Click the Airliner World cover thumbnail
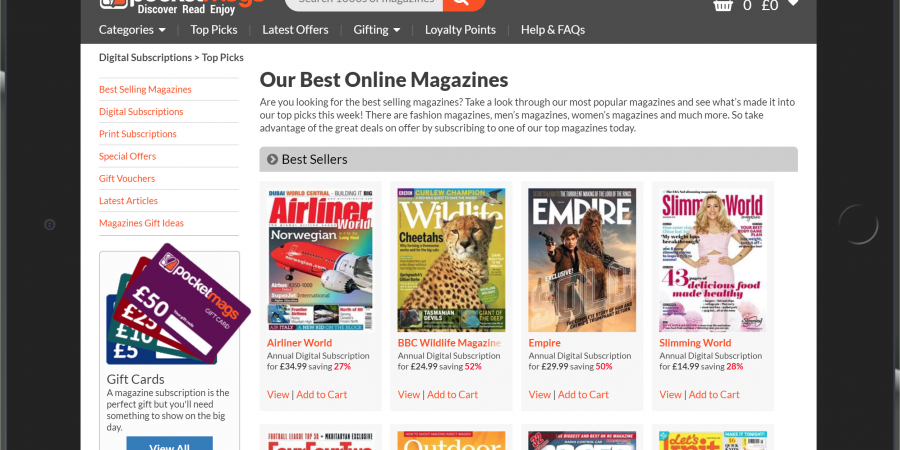The width and height of the screenshot is (900, 450). pyautogui.click(x=320, y=260)
